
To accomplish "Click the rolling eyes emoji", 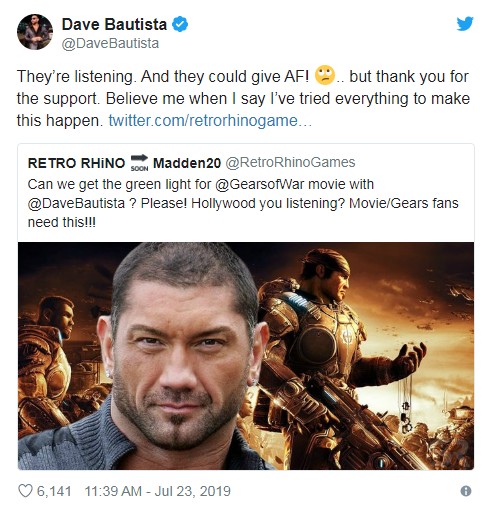I will coord(325,75).
